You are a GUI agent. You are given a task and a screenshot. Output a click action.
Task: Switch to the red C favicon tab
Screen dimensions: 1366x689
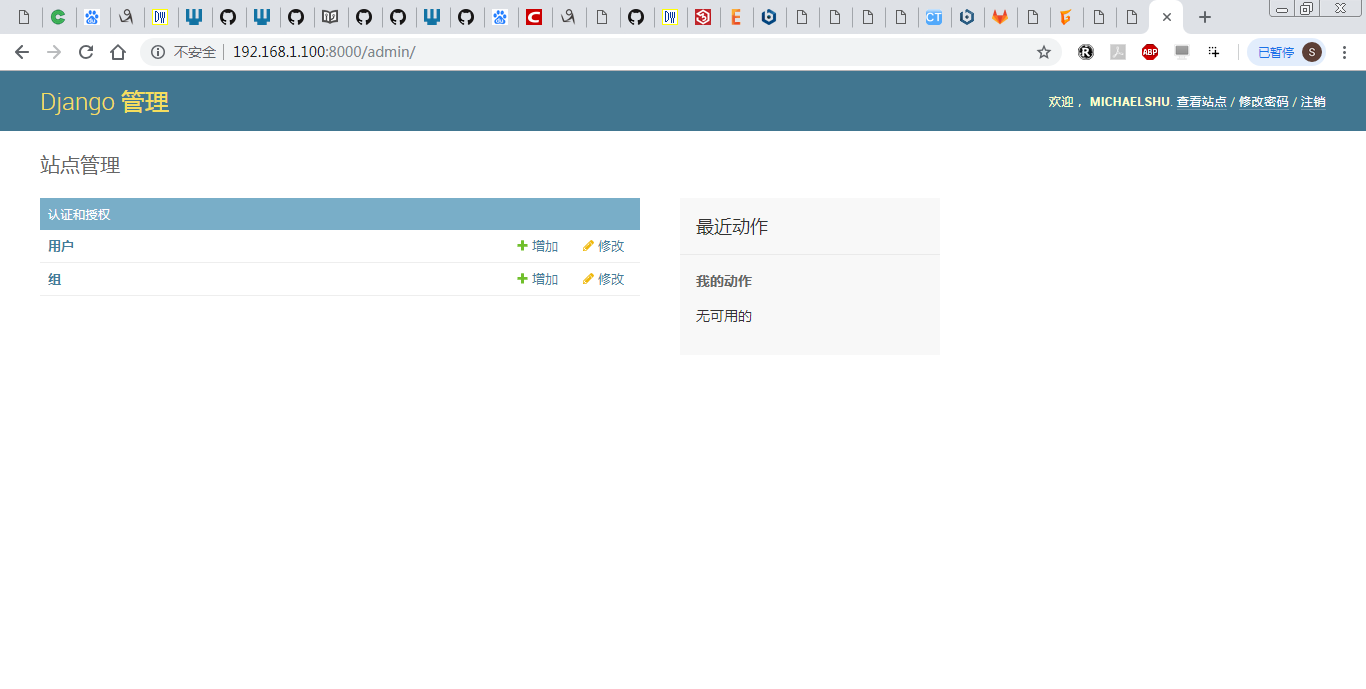click(534, 17)
